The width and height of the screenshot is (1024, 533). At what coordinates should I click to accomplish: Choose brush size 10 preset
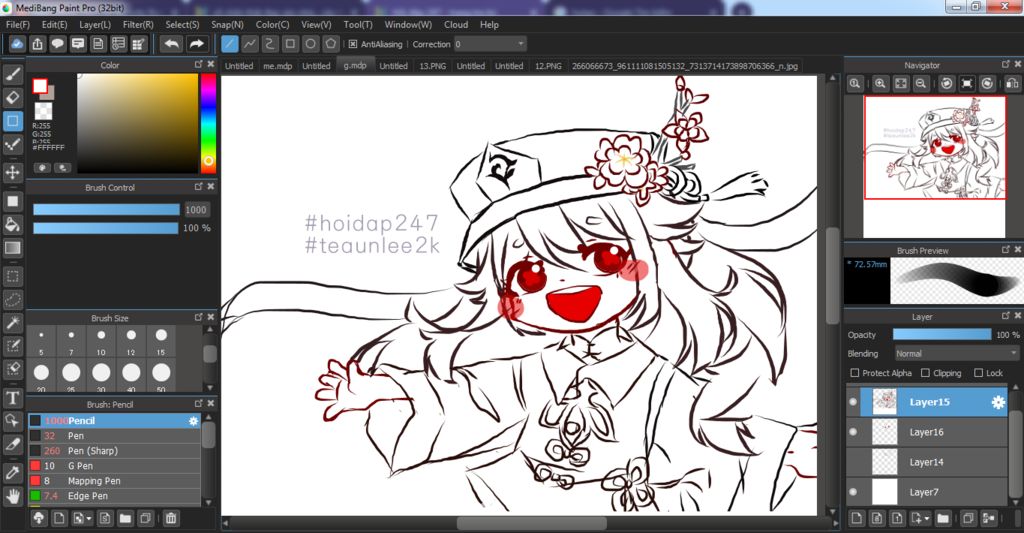click(x=101, y=341)
